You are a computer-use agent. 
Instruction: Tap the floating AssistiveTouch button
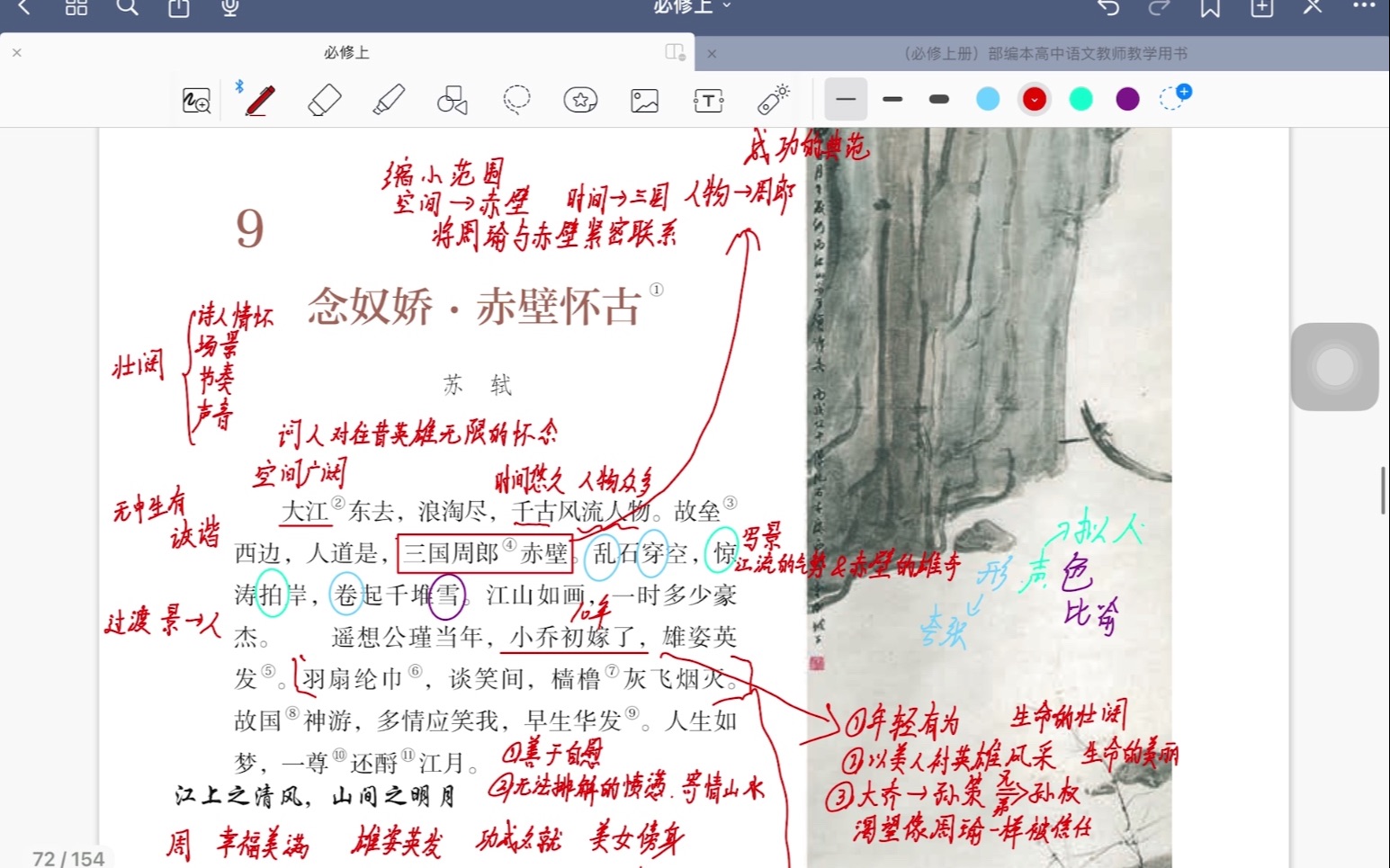click(x=1334, y=367)
